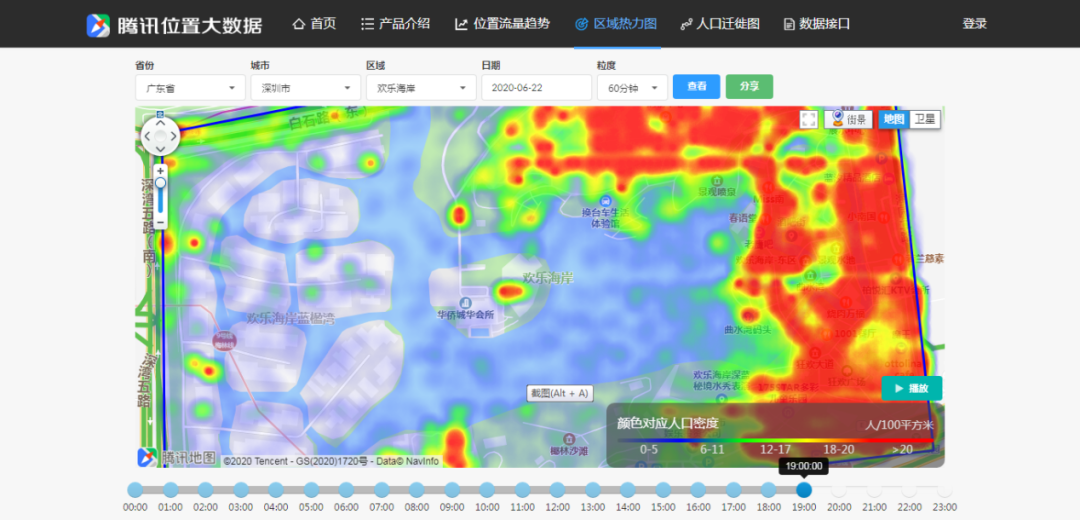Click the 华侨城华会所 map marker icon

[466, 303]
